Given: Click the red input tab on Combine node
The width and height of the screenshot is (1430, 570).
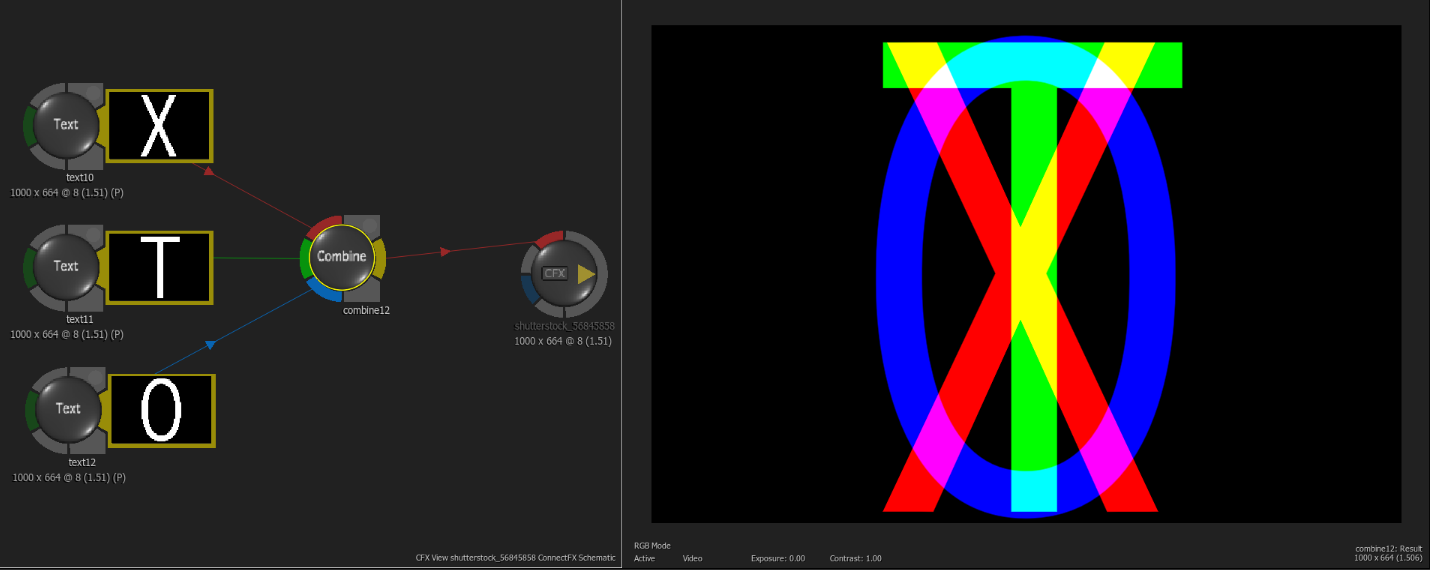Looking at the screenshot, I should pyautogui.click(x=325, y=222).
